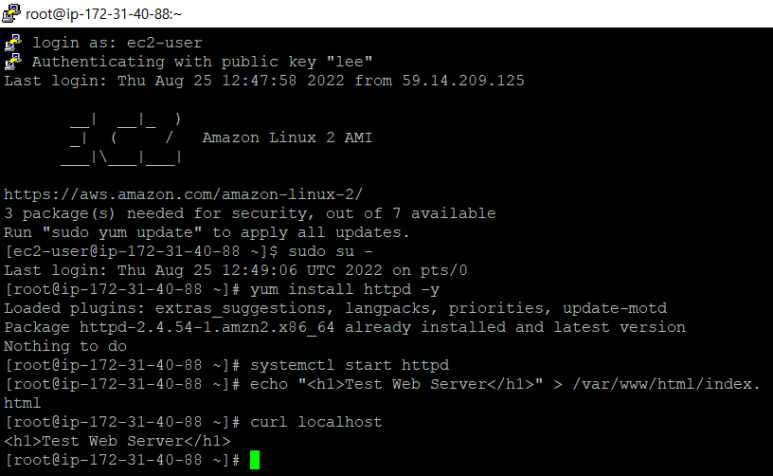Image resolution: width=773 pixels, height=476 pixels.
Task: Click the command "sudo su -"
Action: click(x=330, y=251)
